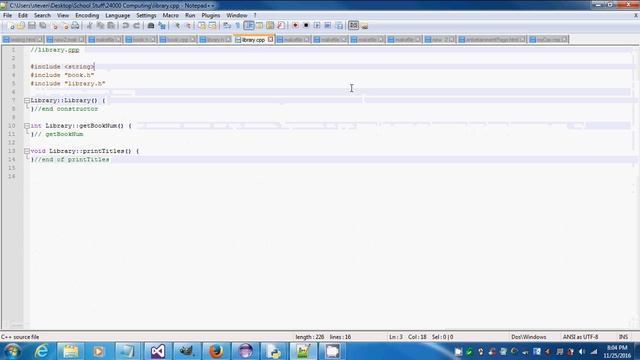Click the Print toolbar icon
This screenshot has width=640, height=360.
pos(76,26)
